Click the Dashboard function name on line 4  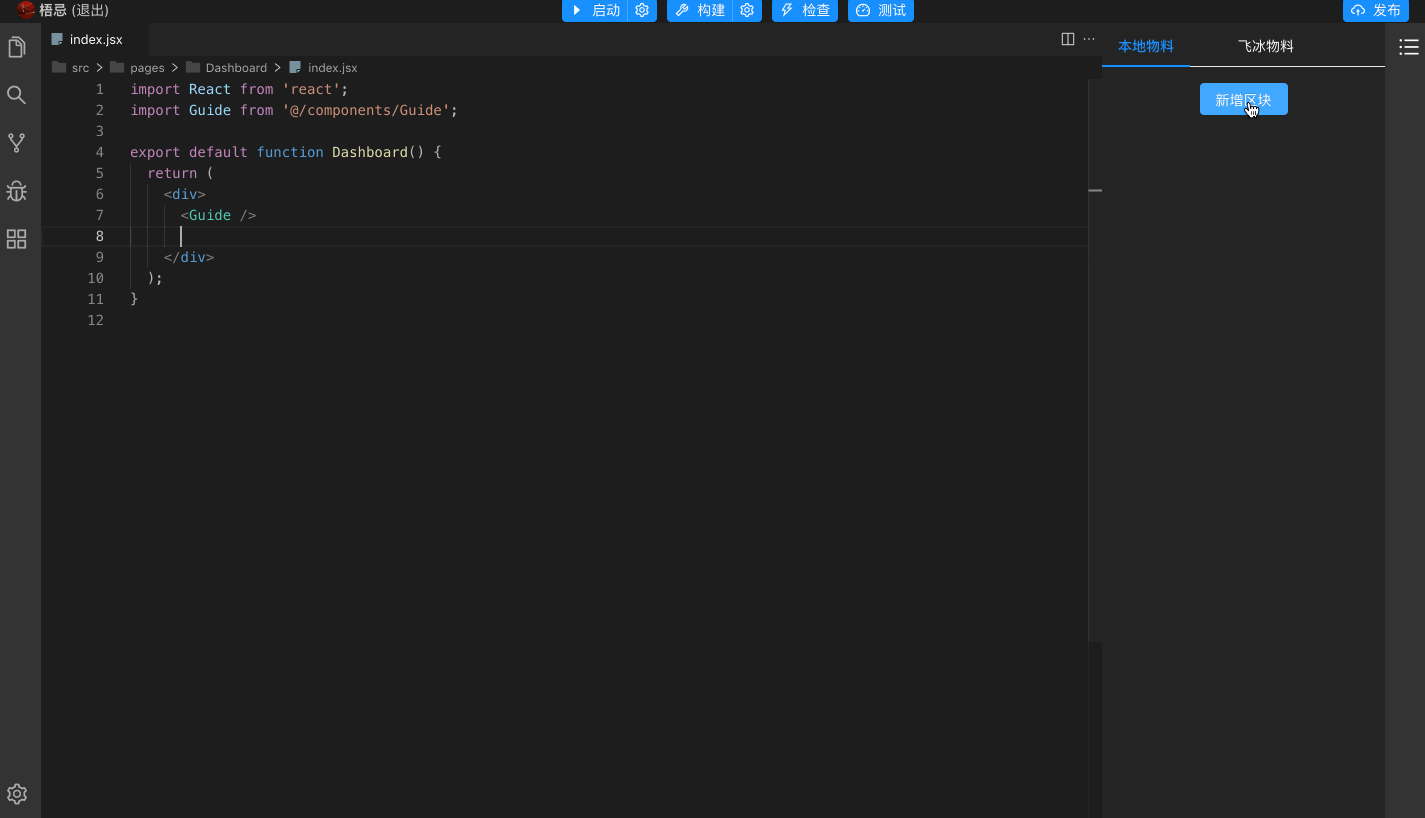[x=370, y=152]
